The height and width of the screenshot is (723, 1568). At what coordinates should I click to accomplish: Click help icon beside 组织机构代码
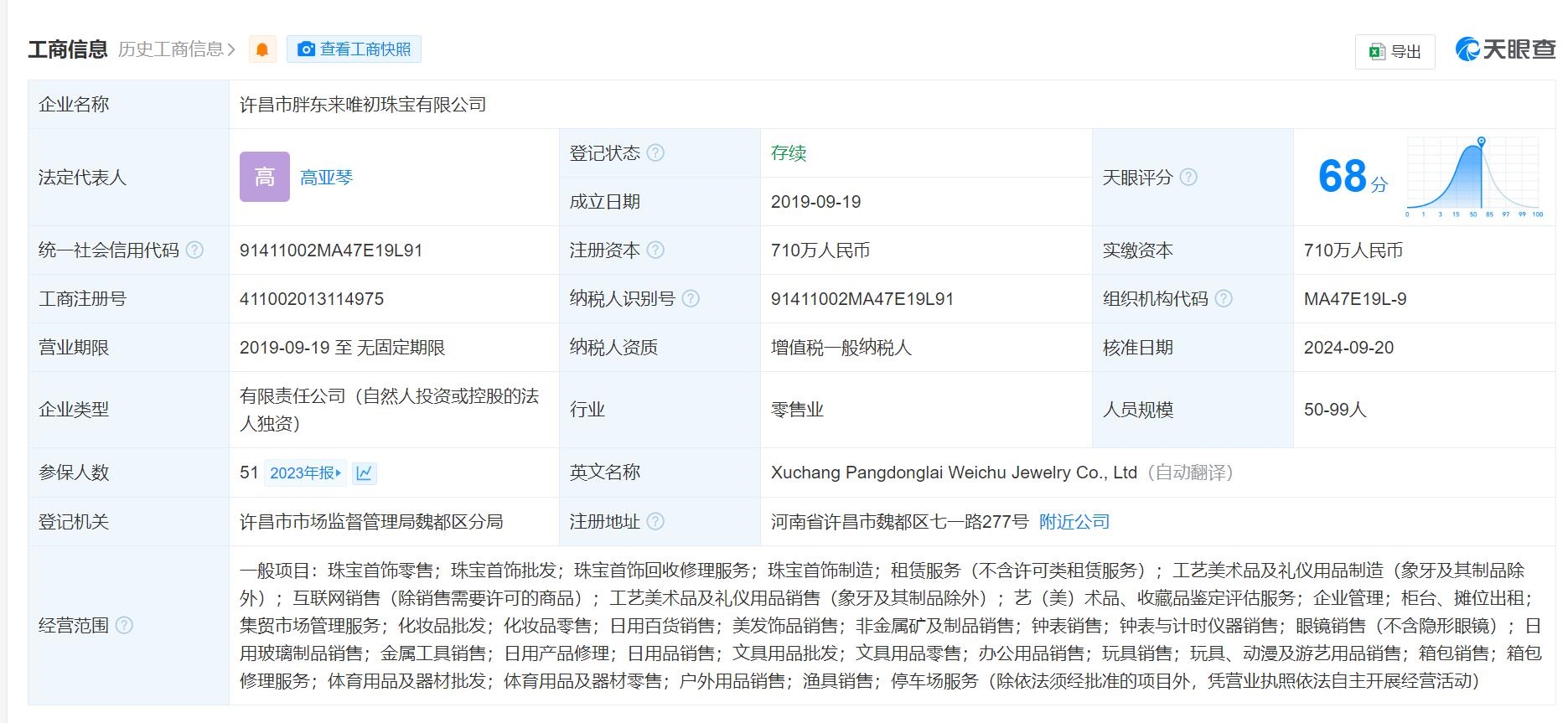click(1224, 299)
